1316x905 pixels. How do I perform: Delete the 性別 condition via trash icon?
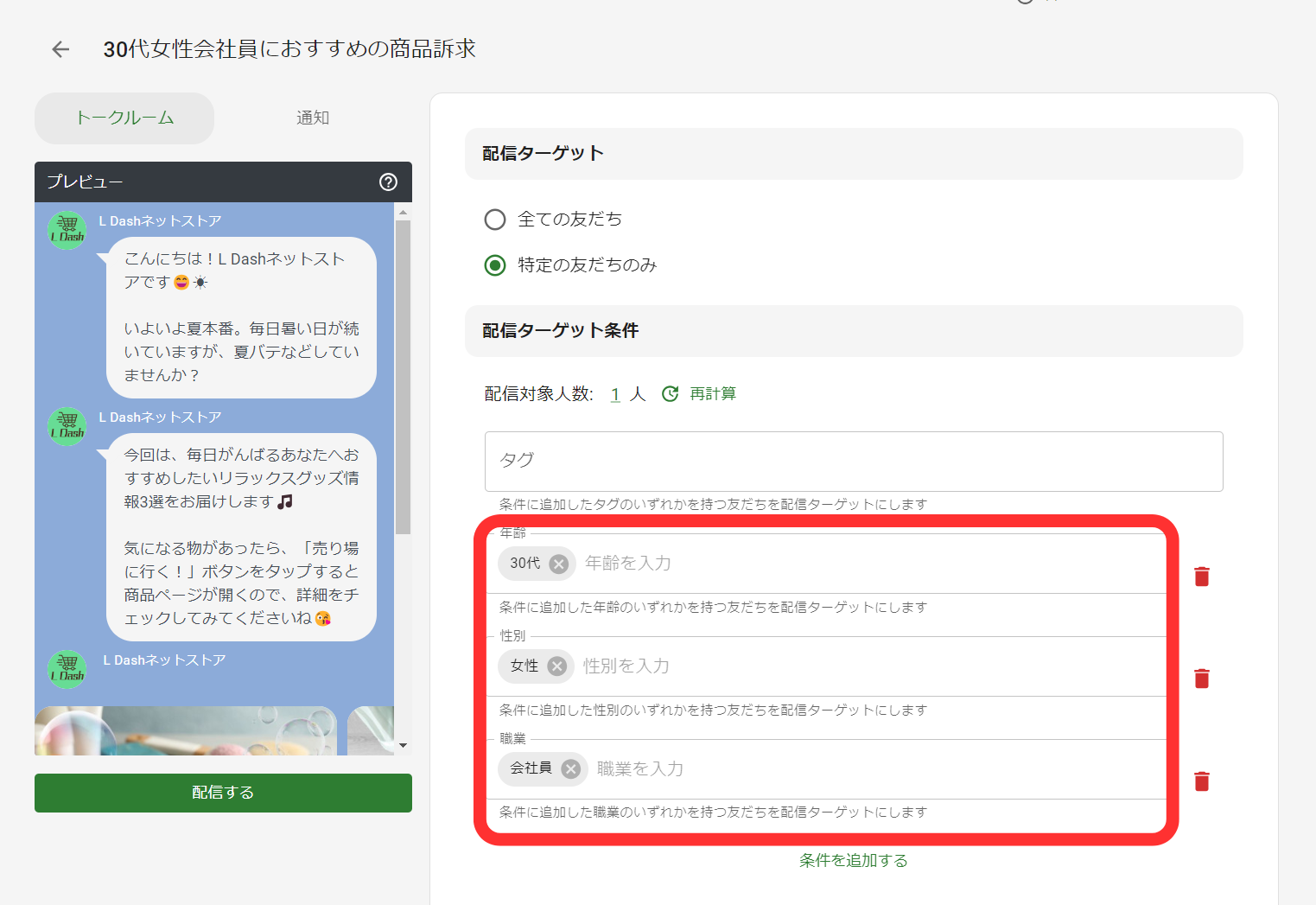point(1201,679)
